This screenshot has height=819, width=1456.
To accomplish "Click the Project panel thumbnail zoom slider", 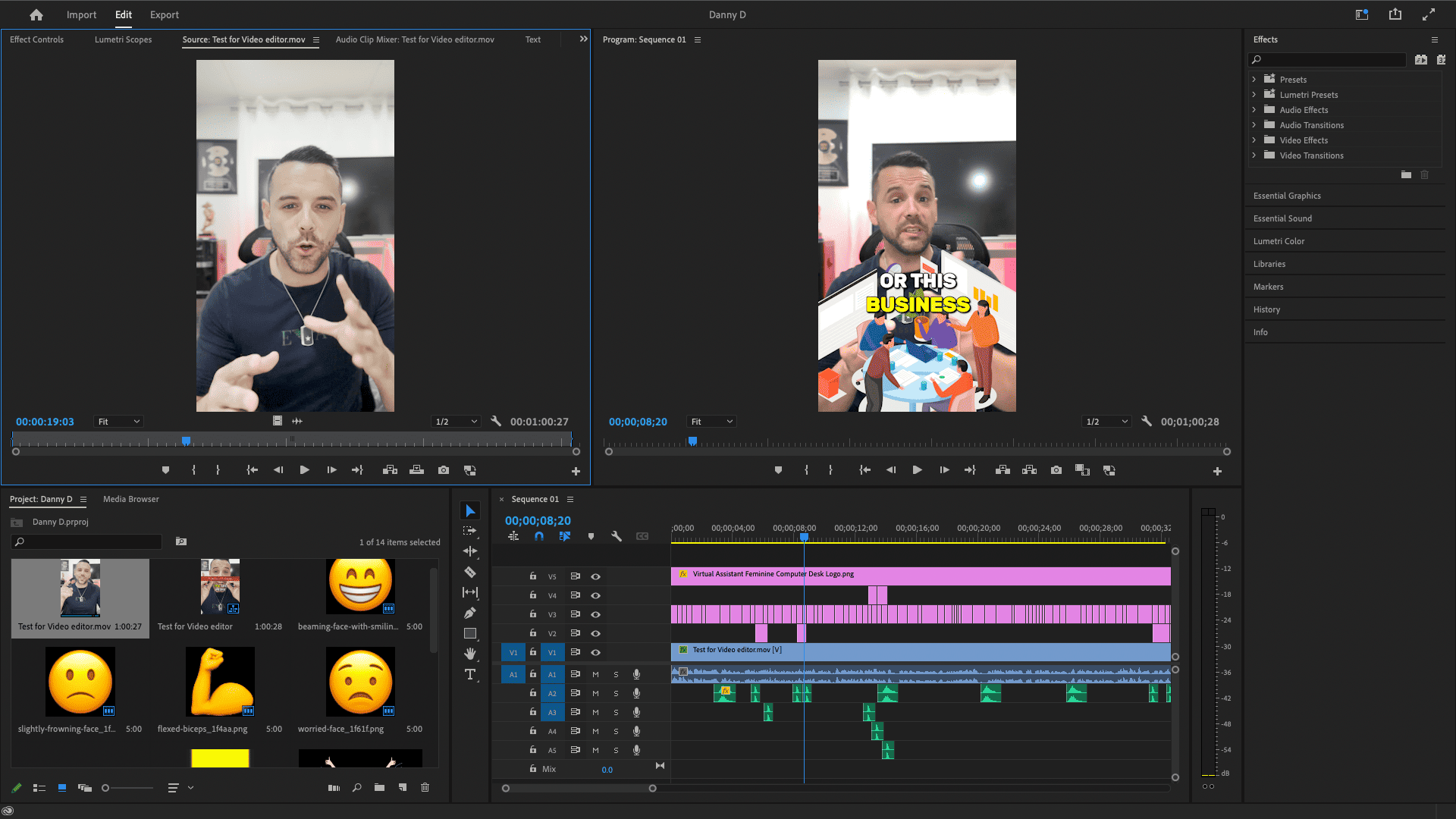I will [x=106, y=788].
